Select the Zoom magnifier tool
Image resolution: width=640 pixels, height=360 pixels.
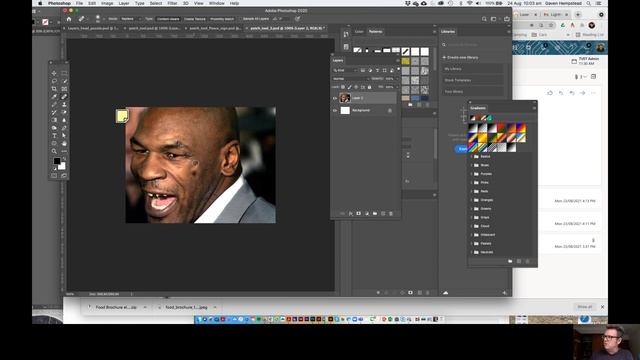point(54,151)
